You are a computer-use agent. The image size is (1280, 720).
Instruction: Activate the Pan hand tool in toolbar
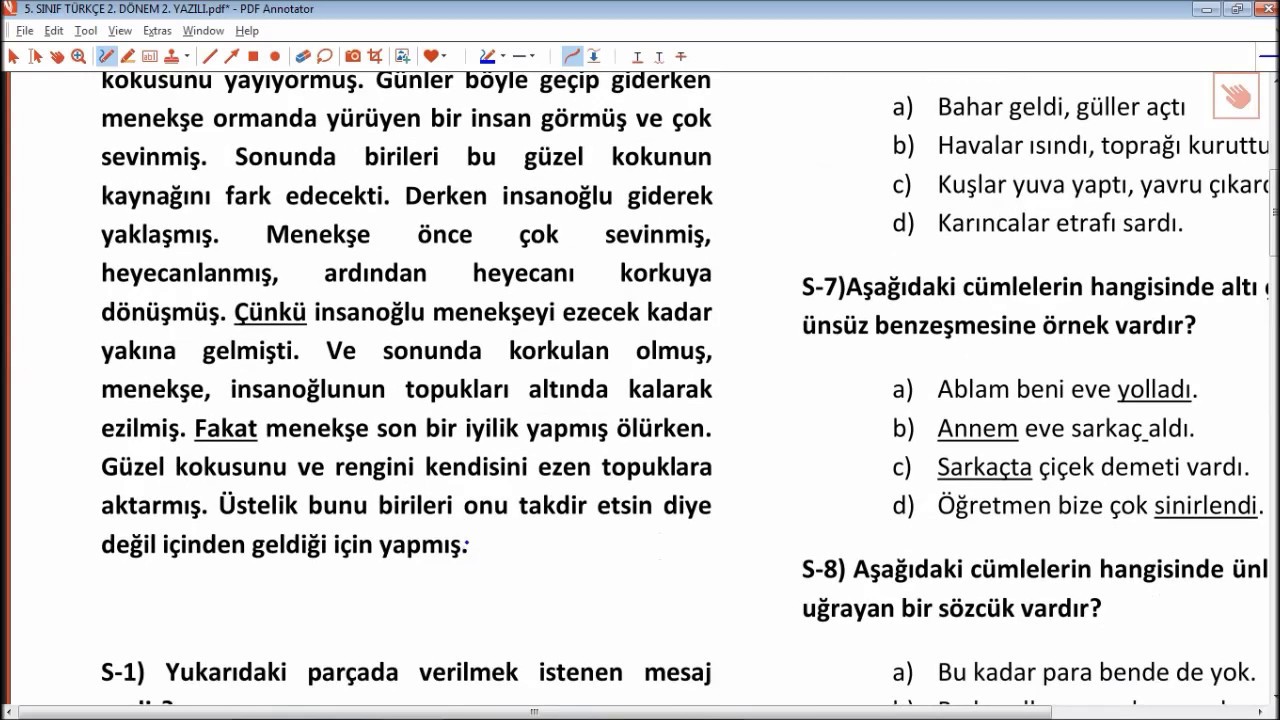point(57,57)
